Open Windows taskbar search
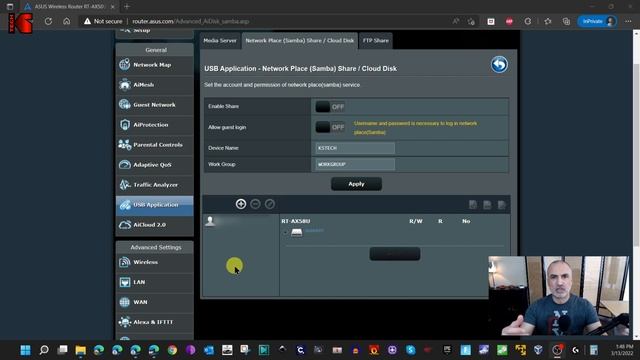This screenshot has width=640, height=360. [44, 350]
